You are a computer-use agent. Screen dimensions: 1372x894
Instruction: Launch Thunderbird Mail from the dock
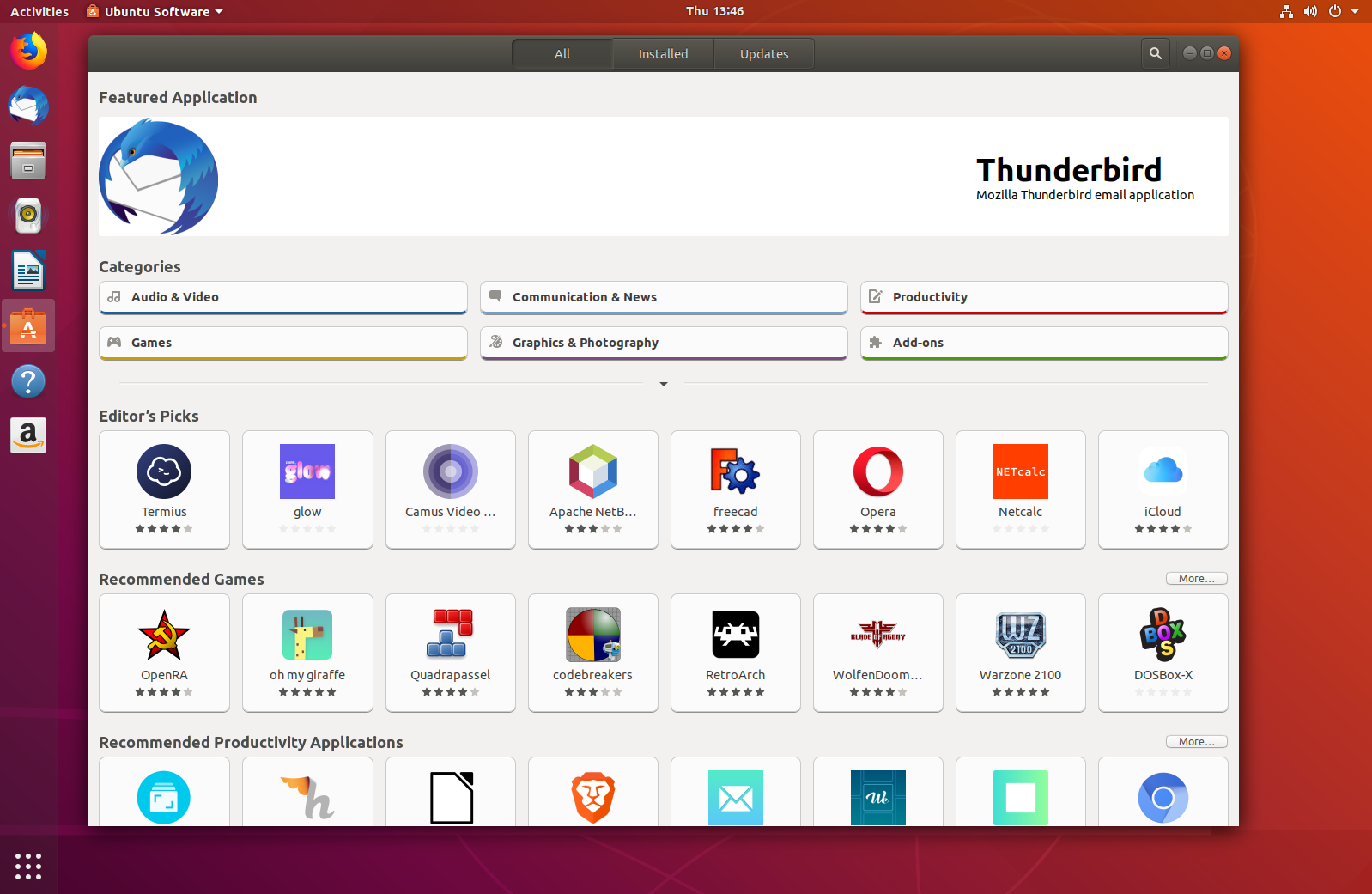coord(28,106)
